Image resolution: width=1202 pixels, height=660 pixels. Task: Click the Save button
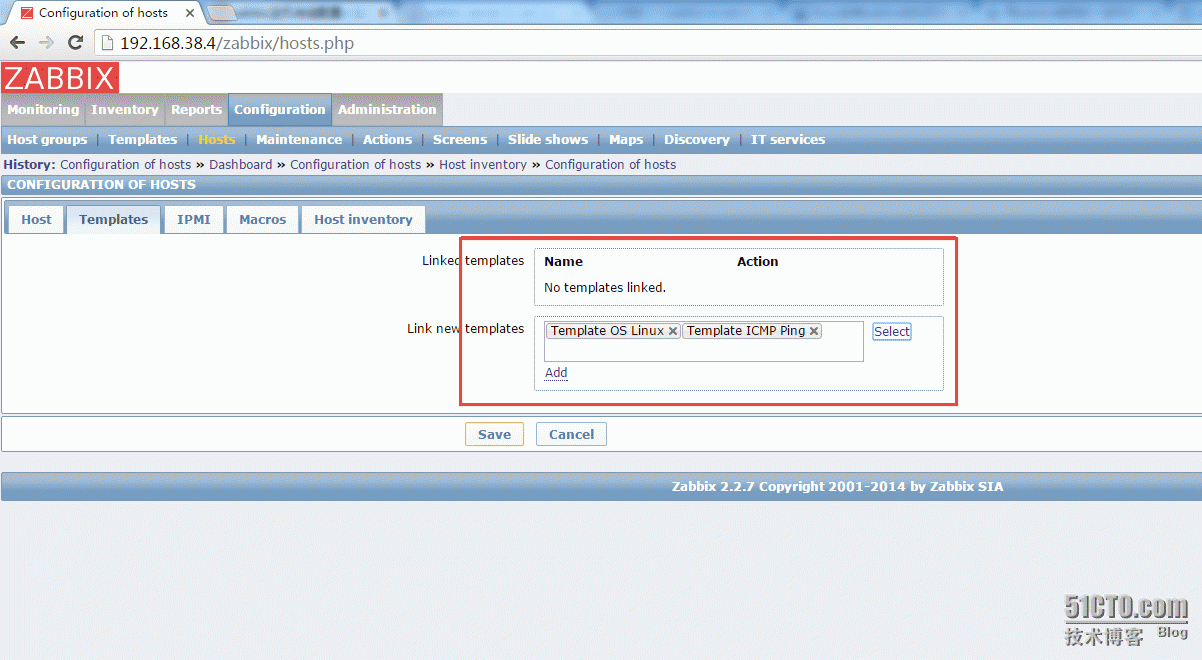point(494,434)
